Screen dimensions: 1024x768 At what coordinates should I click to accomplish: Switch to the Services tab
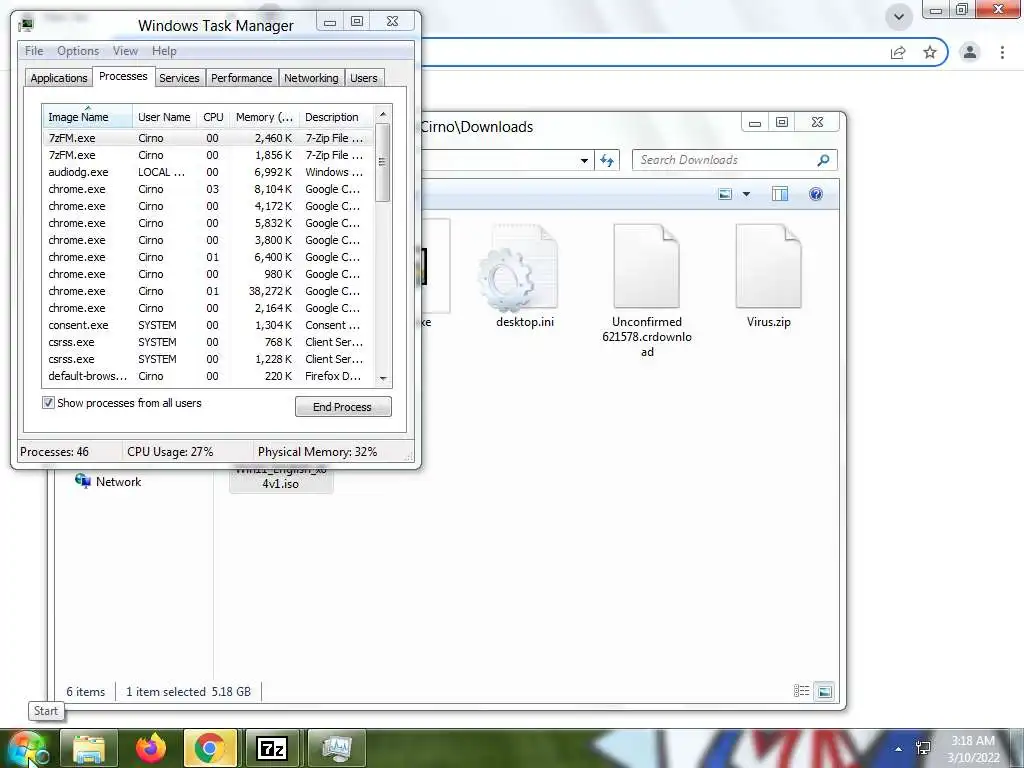pyautogui.click(x=179, y=78)
